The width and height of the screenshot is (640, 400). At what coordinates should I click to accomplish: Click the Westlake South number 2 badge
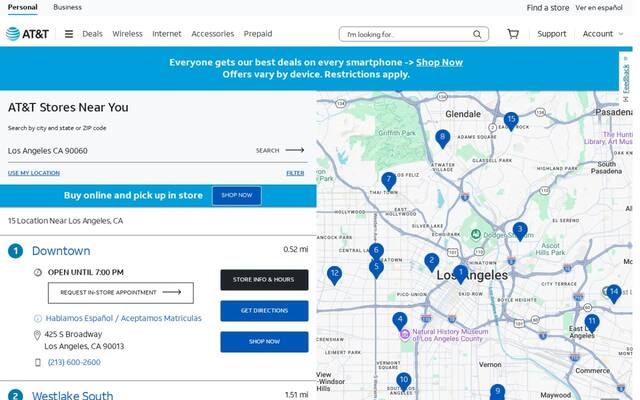[x=16, y=395]
